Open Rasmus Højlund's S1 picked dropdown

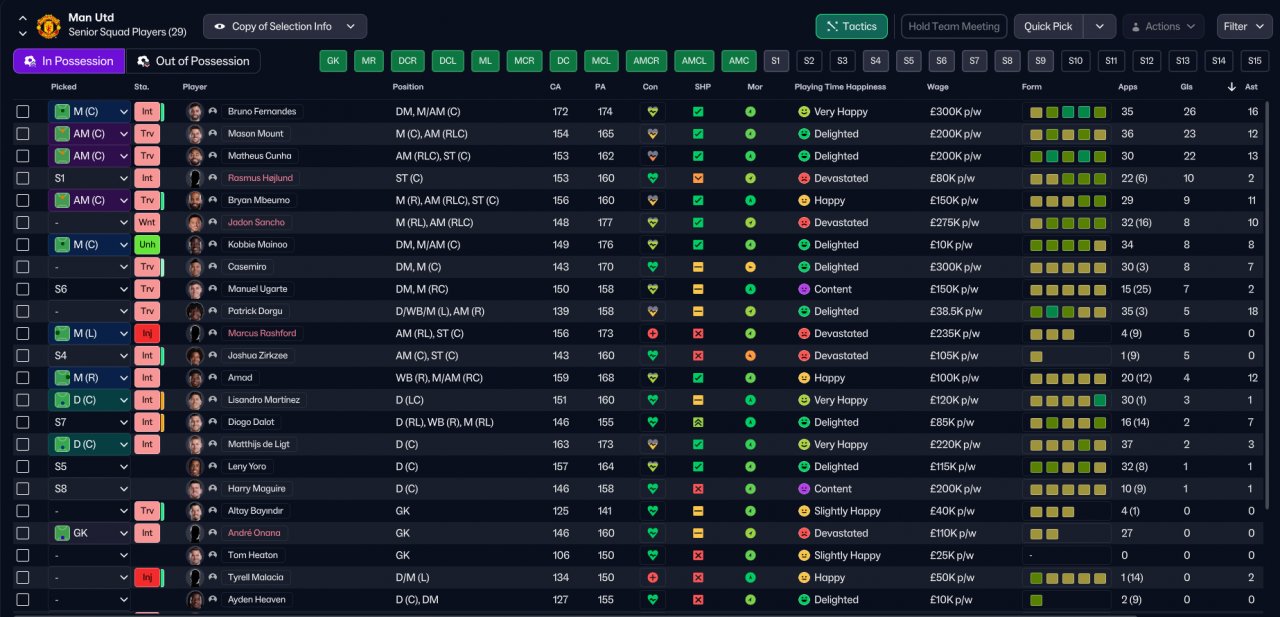pyautogui.click(x=90, y=178)
